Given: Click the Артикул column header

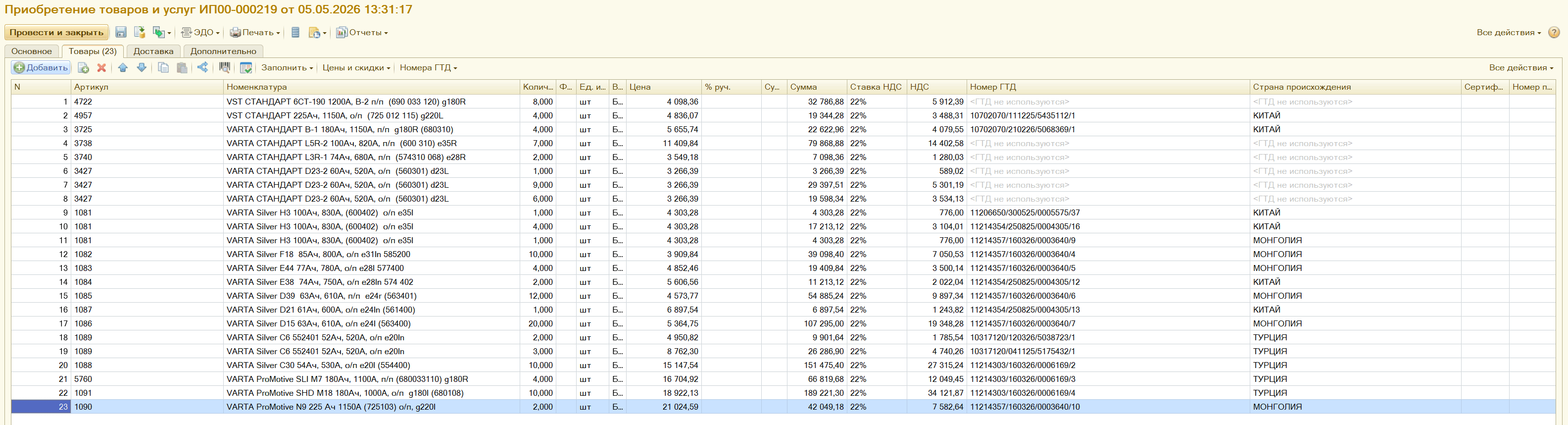Looking at the screenshot, I should [147, 87].
